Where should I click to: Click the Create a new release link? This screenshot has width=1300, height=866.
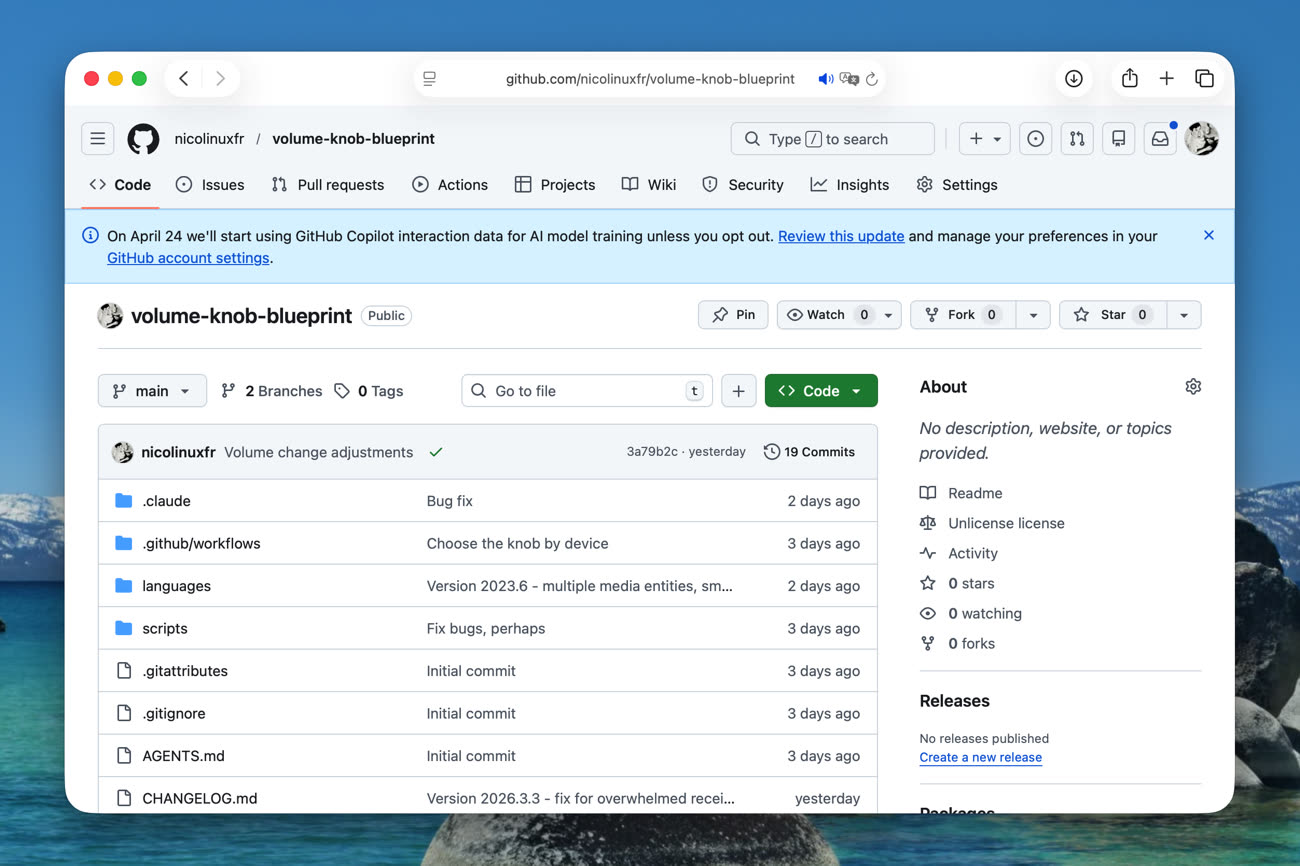point(980,757)
